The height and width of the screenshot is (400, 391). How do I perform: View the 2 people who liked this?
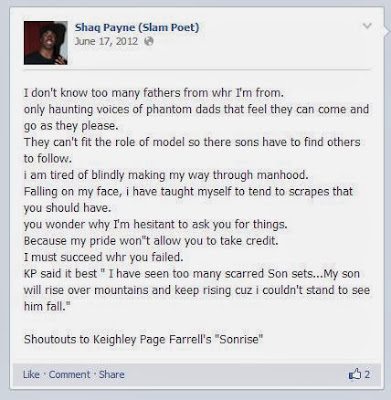[x=367, y=374]
